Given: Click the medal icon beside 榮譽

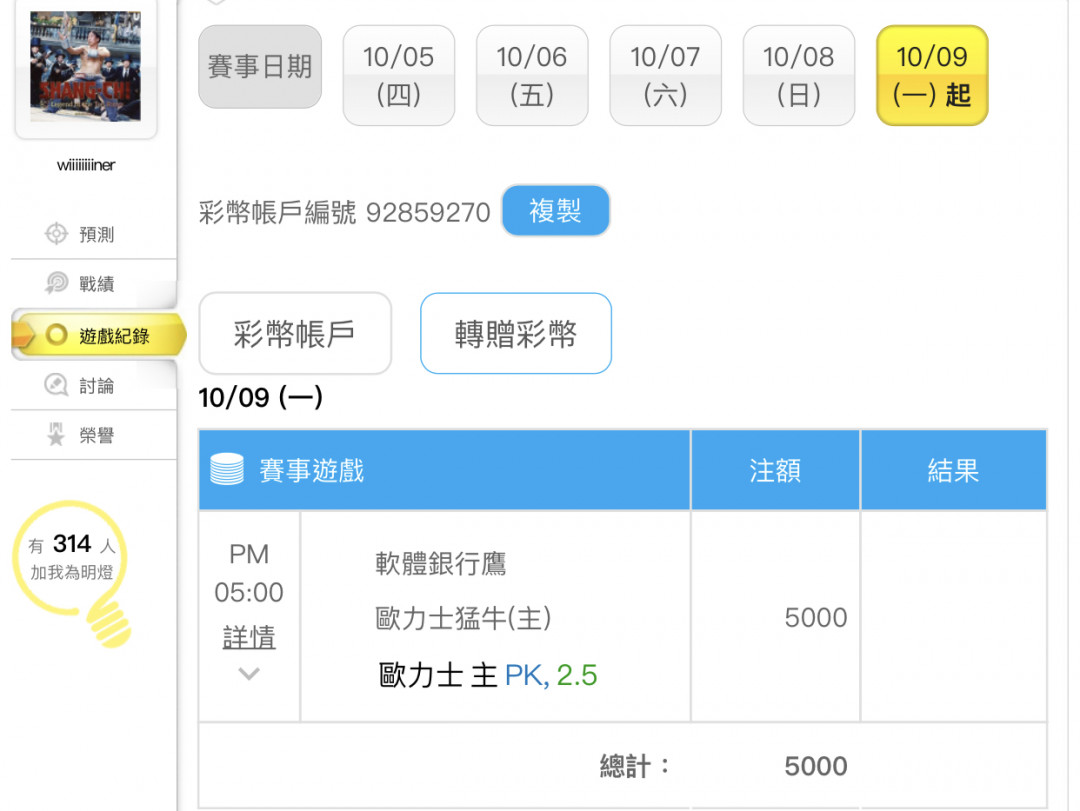Looking at the screenshot, I should [56, 435].
